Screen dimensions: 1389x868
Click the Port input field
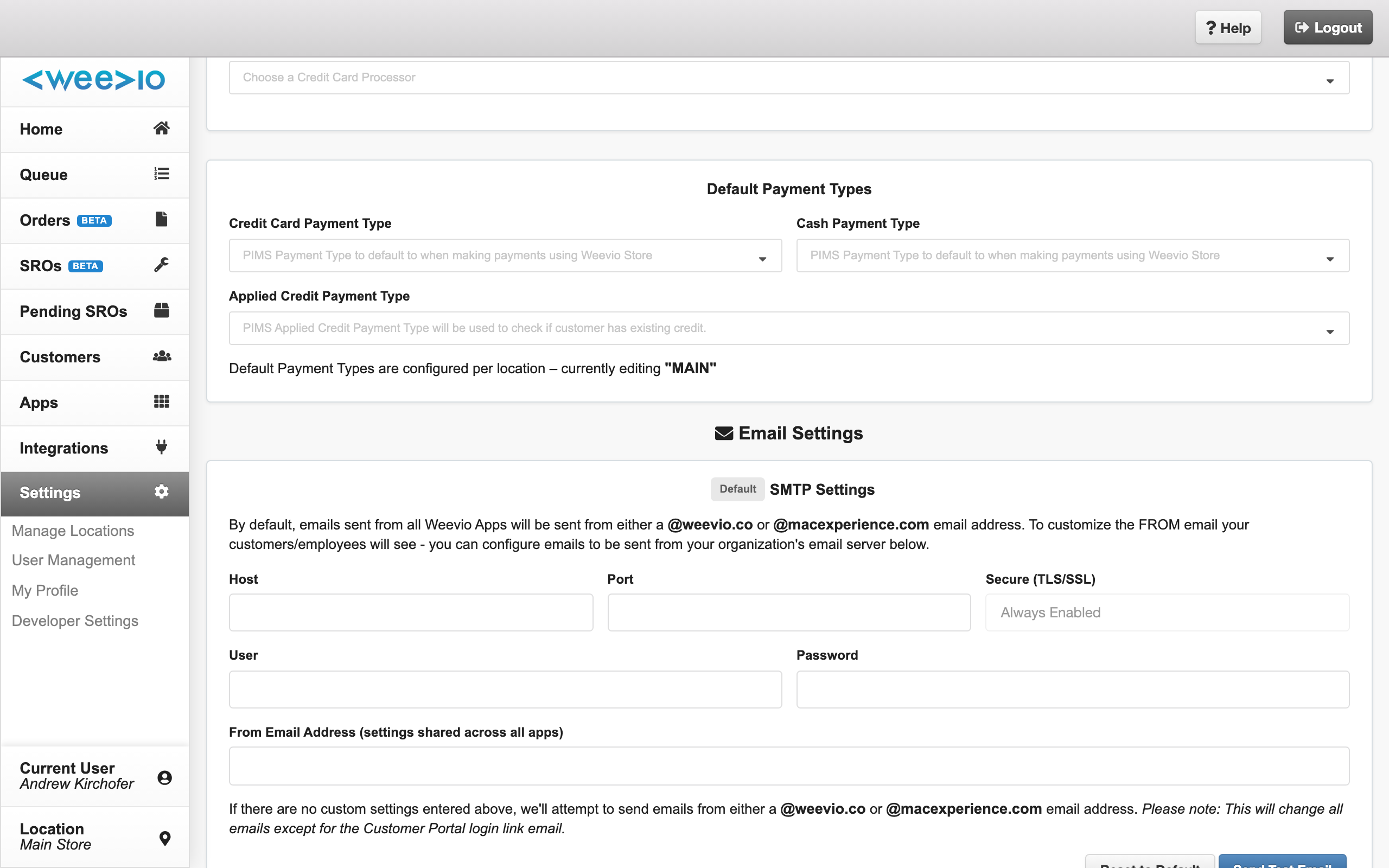[x=788, y=612]
